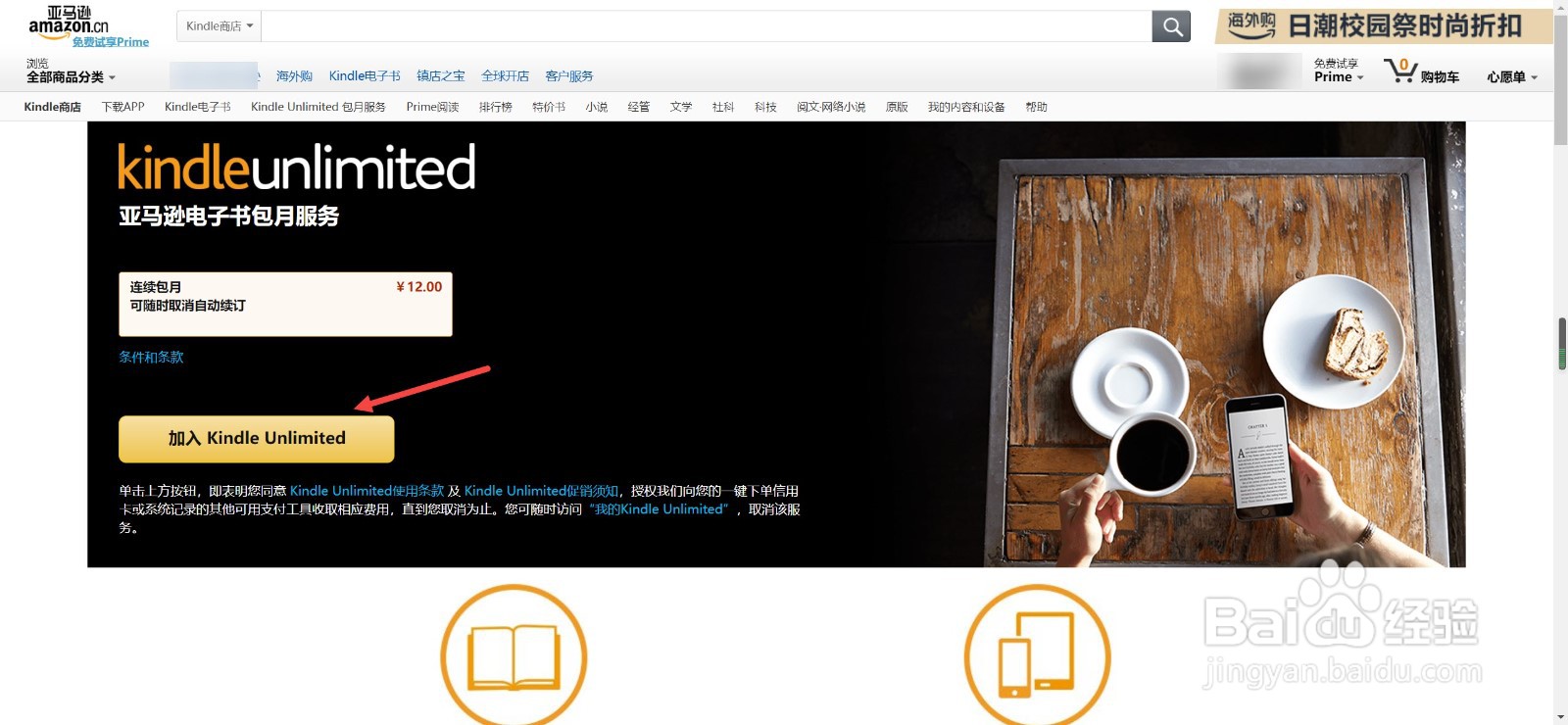Click 加入 Kindle Unlimited button
Viewport: 1568px width, 725px height.
(257, 439)
